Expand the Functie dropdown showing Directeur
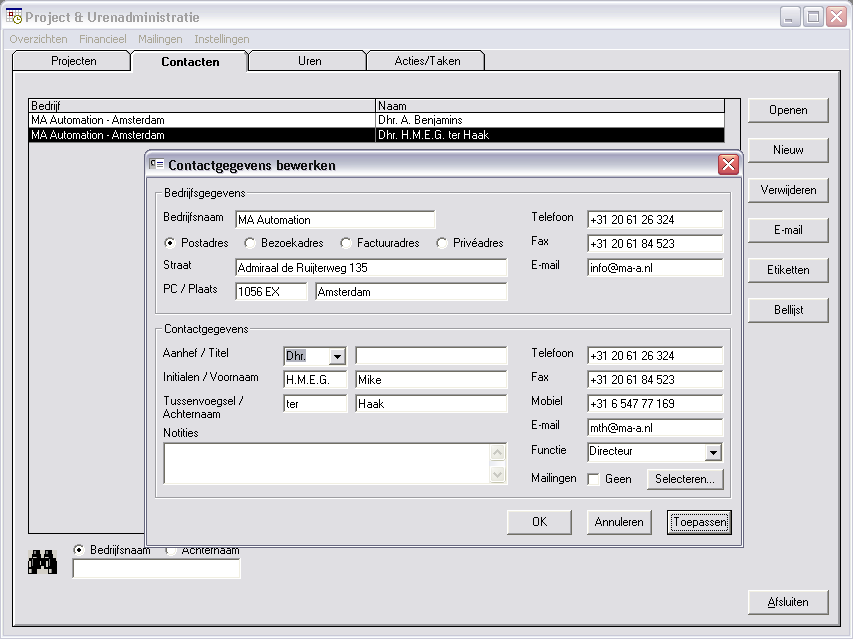This screenshot has width=853, height=639. coord(713,452)
